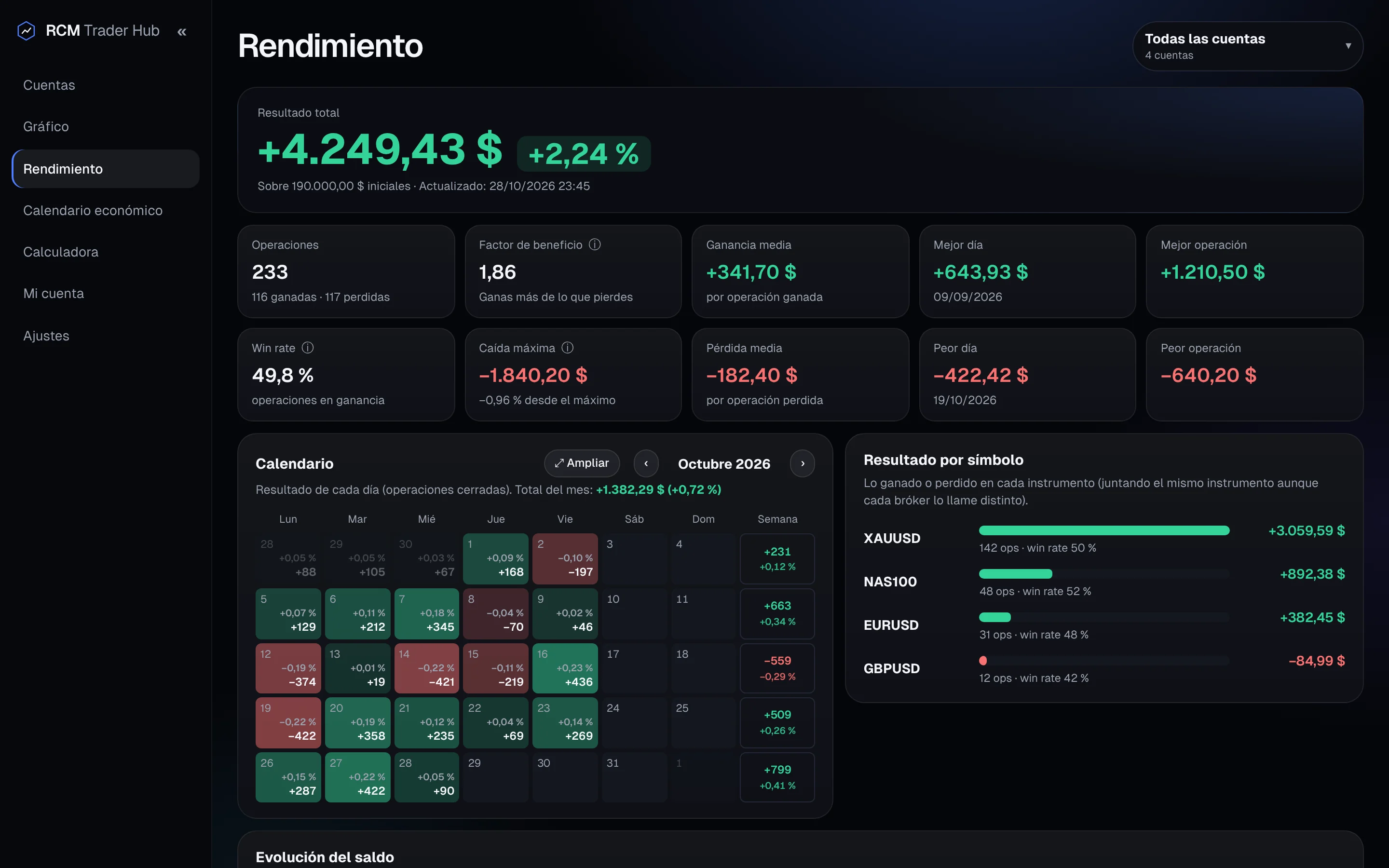The image size is (1389, 868).
Task: Click the weekly summary cell showing +663
Action: point(777,614)
